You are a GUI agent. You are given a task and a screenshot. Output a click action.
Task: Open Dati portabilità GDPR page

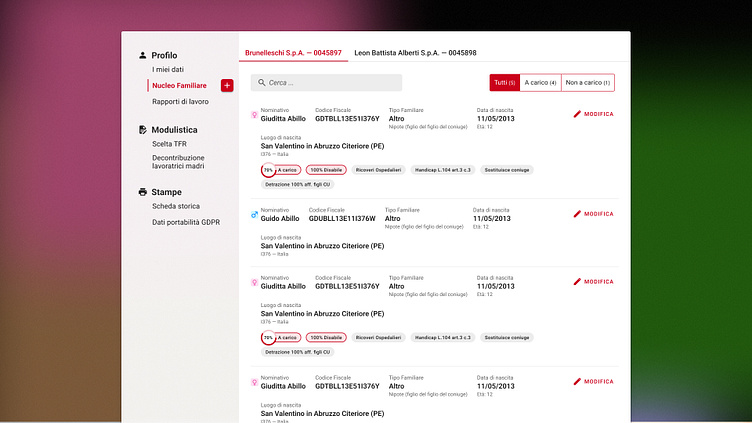(186, 223)
